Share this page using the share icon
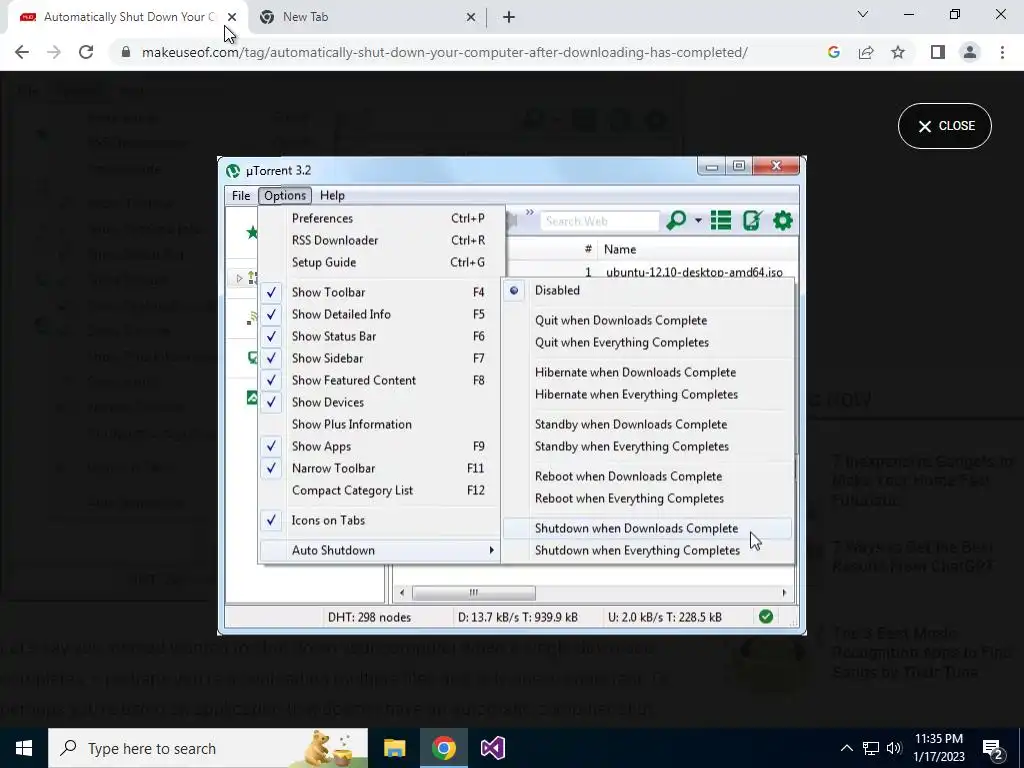This screenshot has width=1024, height=768. click(x=866, y=52)
